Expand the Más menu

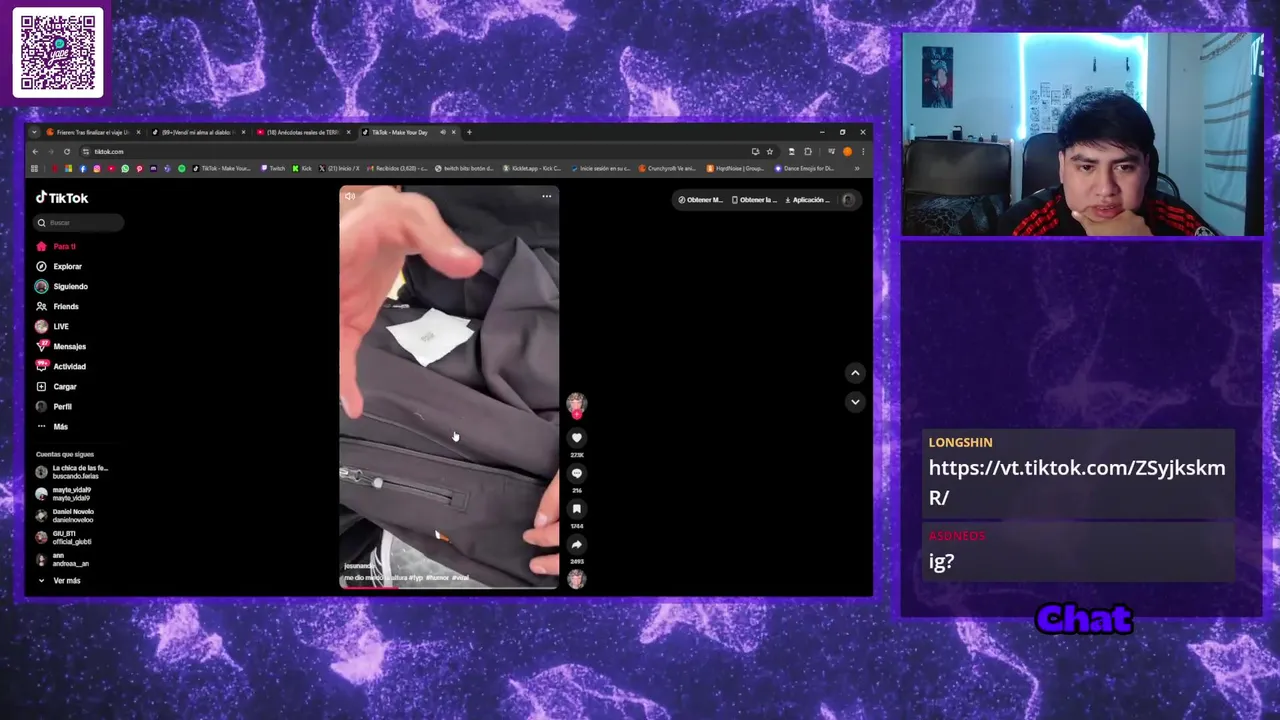[x=52, y=426]
